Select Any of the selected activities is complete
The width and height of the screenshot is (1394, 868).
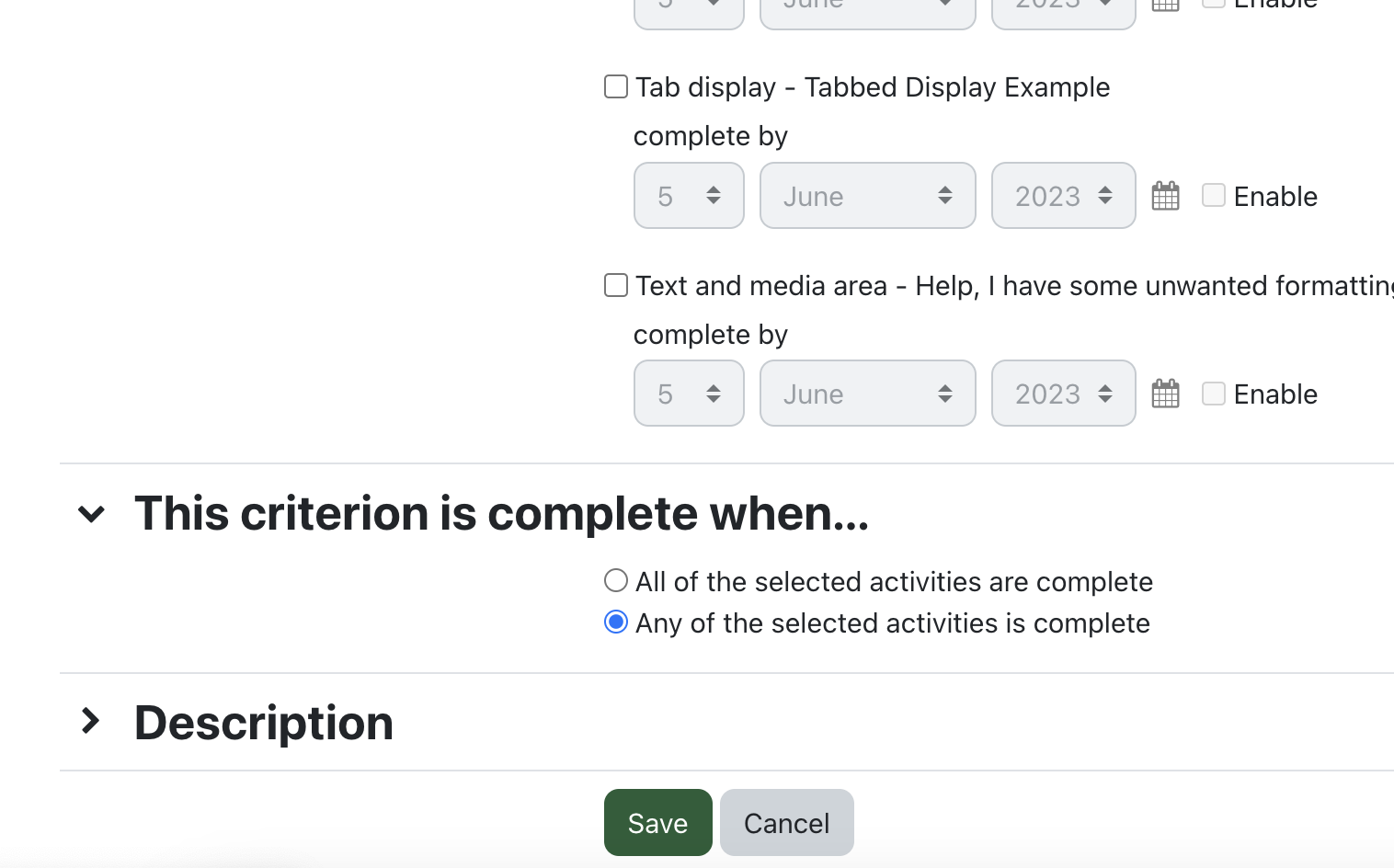616,622
